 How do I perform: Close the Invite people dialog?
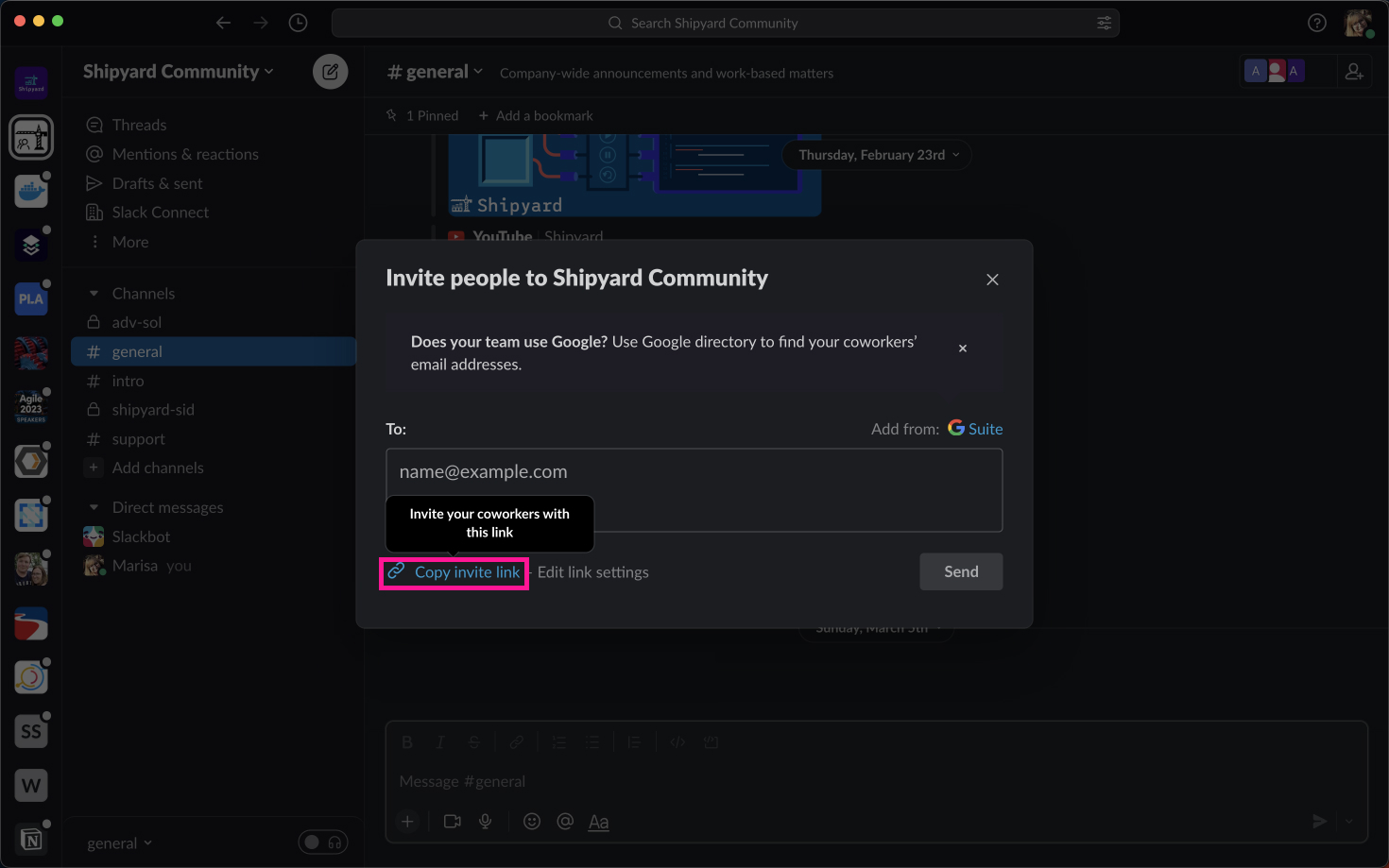pyautogui.click(x=992, y=280)
